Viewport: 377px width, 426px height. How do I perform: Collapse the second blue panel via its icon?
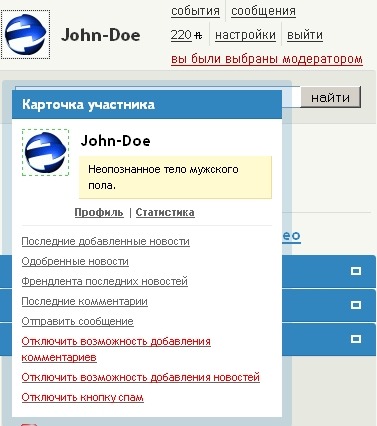click(x=356, y=305)
